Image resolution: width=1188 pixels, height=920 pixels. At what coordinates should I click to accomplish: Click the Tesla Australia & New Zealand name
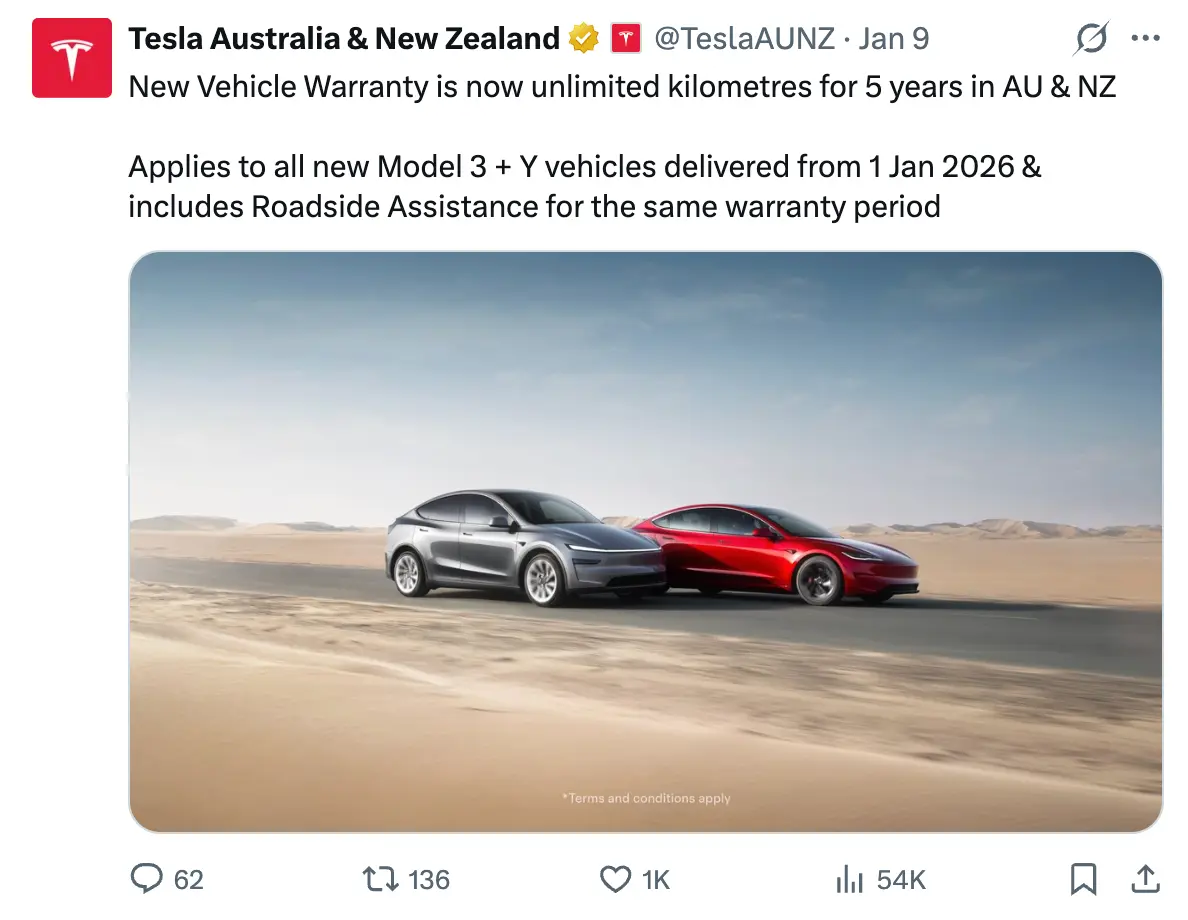[x=344, y=39]
